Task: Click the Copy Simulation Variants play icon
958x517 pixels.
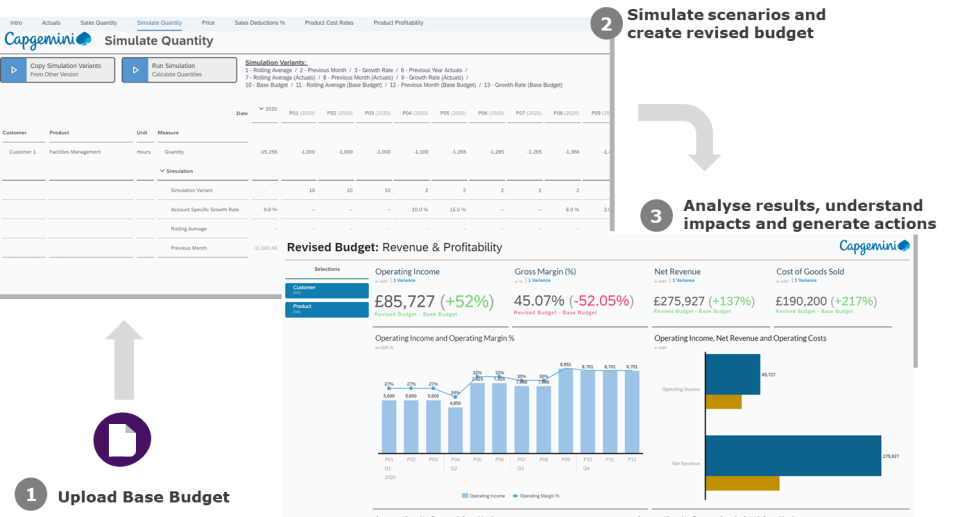Action: point(13,70)
